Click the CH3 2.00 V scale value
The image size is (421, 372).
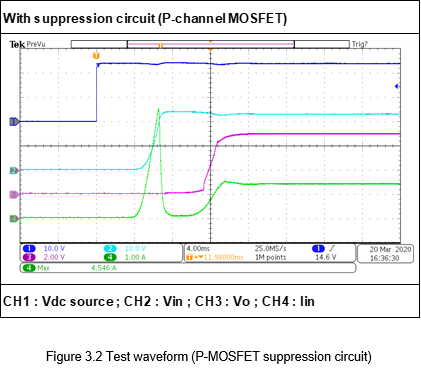(x=54, y=257)
